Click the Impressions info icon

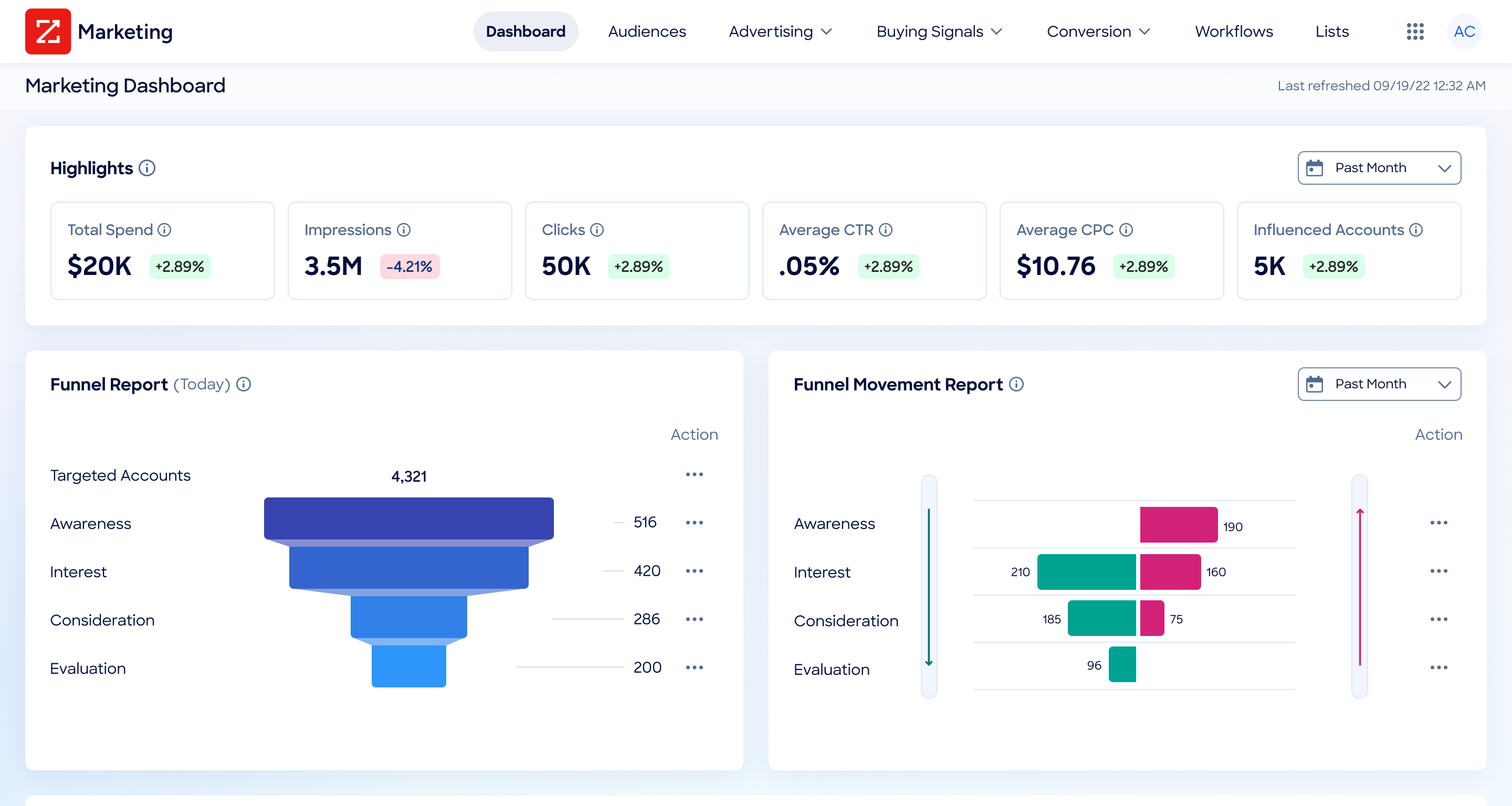tap(403, 230)
